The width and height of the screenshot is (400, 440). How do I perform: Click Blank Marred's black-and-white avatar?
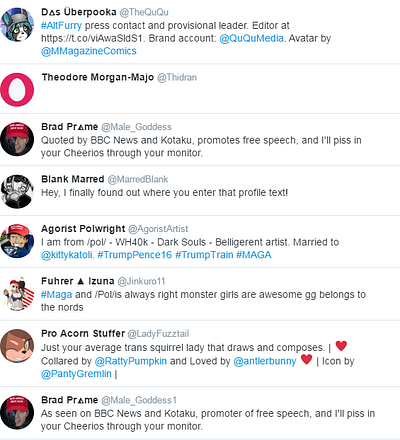click(17, 192)
